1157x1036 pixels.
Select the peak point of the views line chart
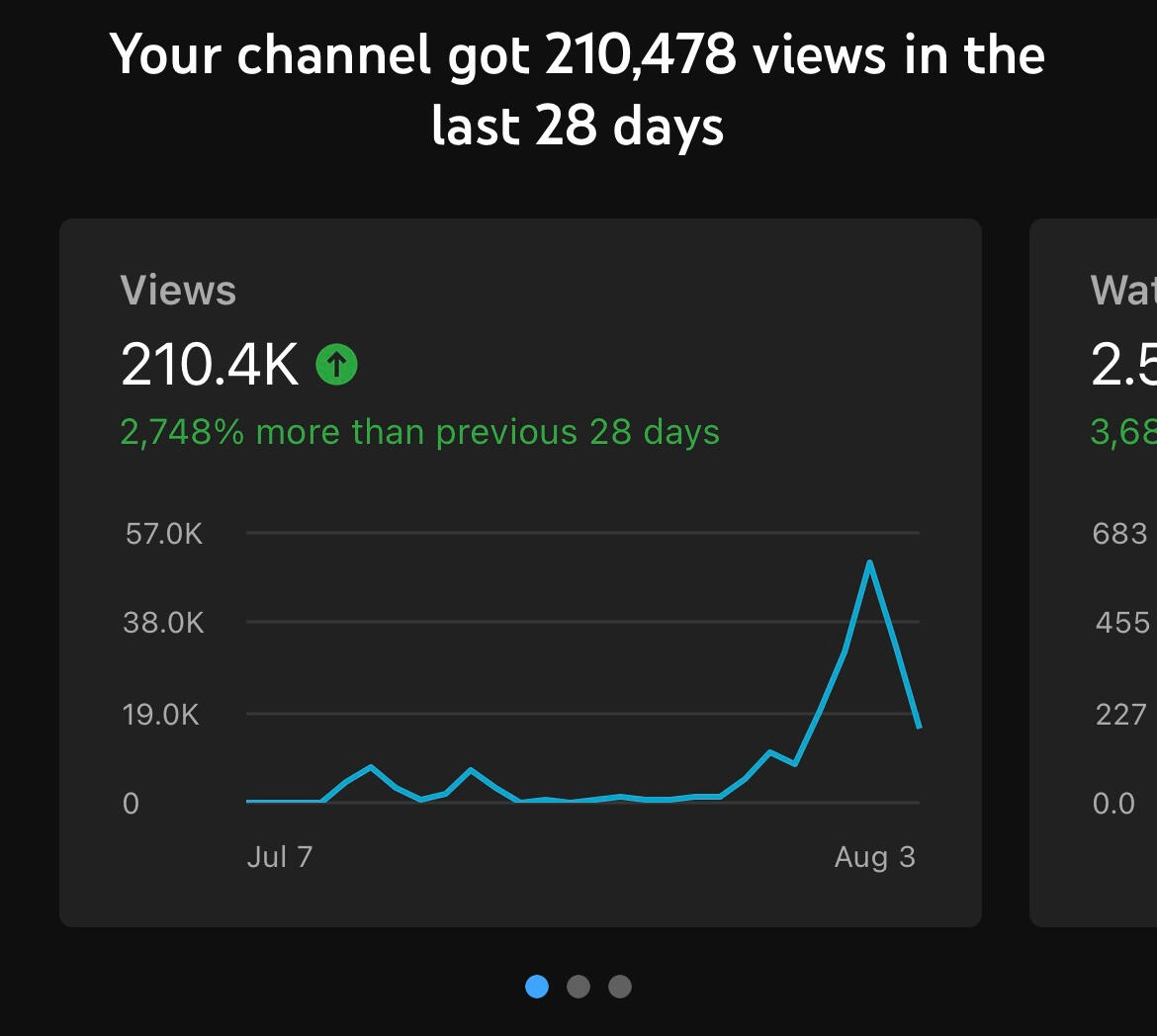pos(868,562)
